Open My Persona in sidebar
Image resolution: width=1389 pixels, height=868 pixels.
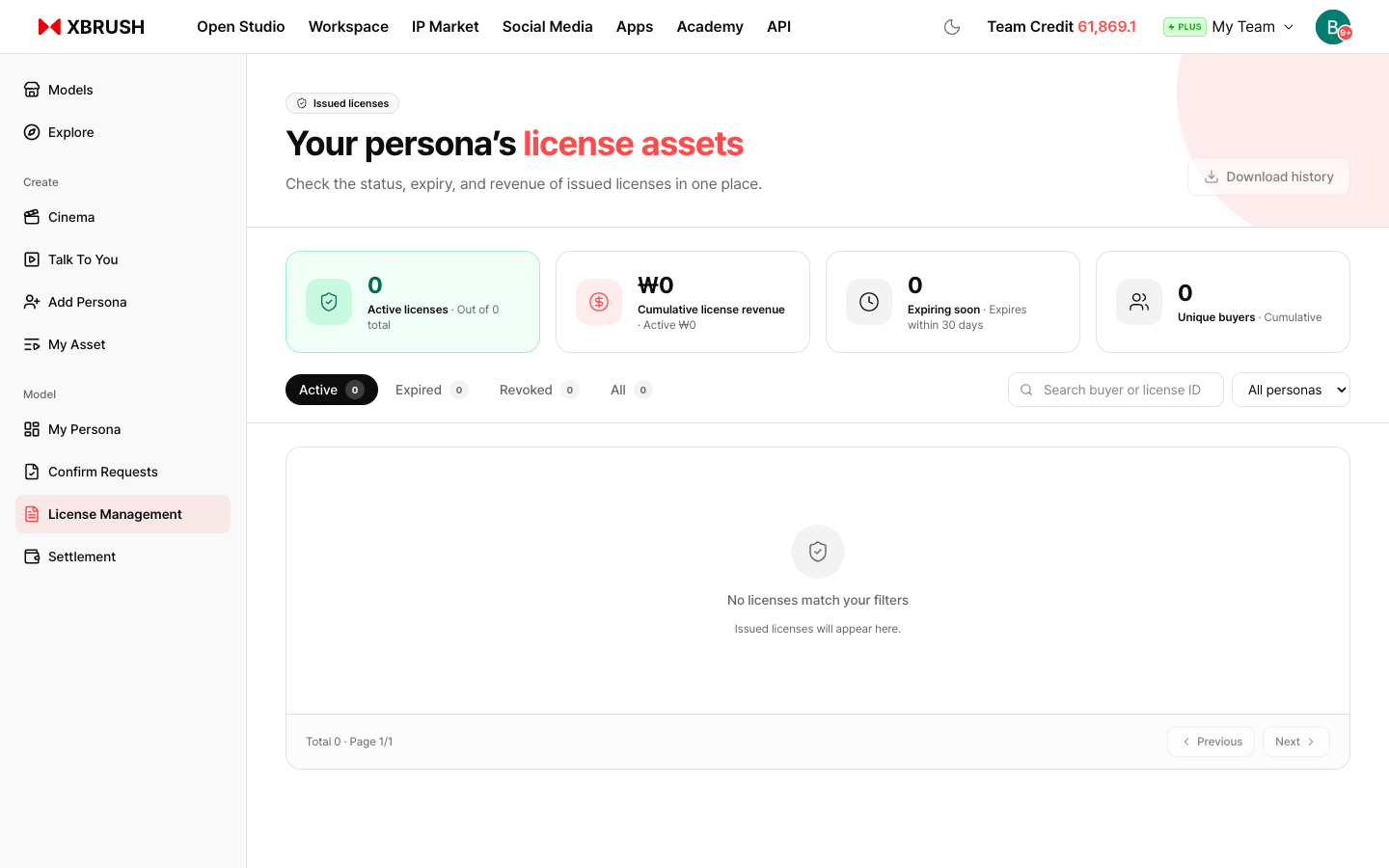(123, 429)
